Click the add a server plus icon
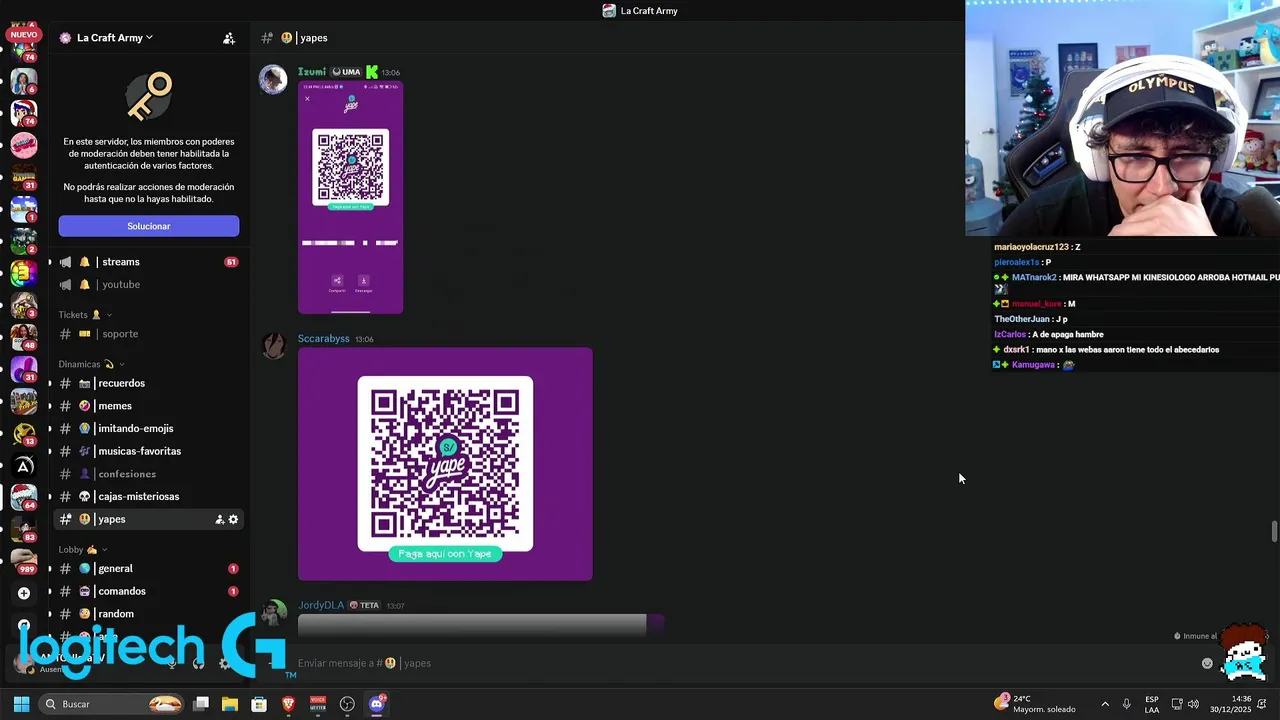Image resolution: width=1280 pixels, height=720 pixels. click(x=23, y=593)
